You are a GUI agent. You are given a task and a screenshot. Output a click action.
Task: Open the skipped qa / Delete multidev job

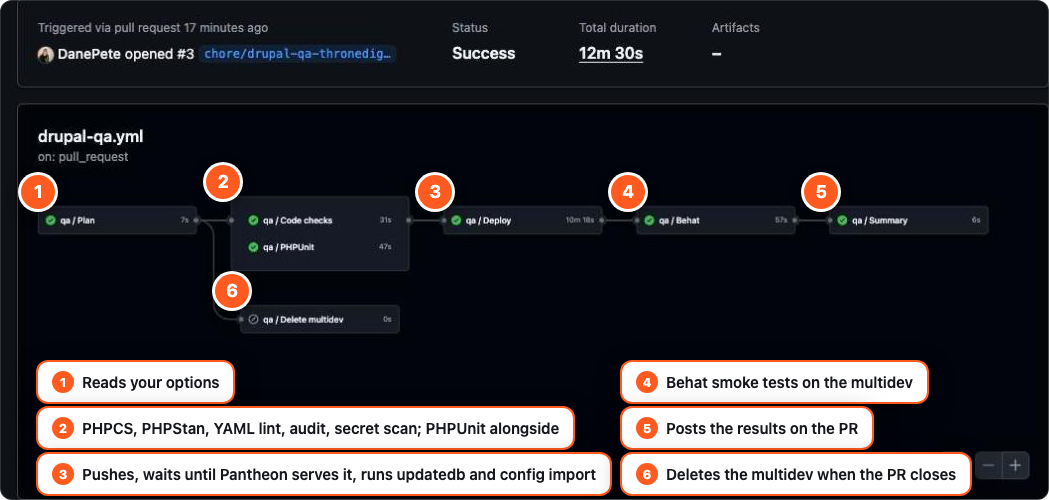click(x=320, y=319)
